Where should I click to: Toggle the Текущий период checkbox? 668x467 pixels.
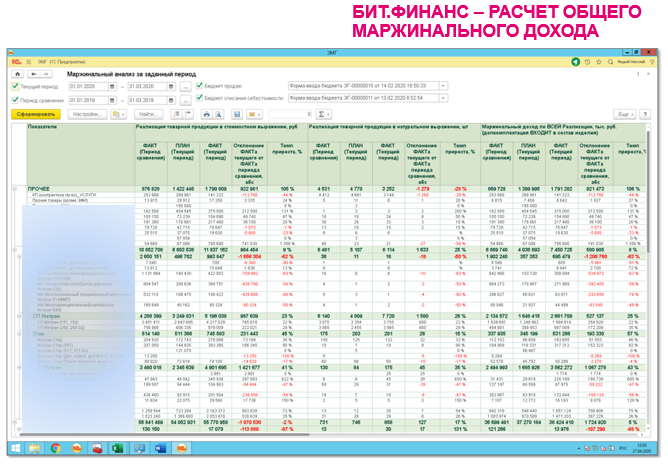pyautogui.click(x=15, y=86)
